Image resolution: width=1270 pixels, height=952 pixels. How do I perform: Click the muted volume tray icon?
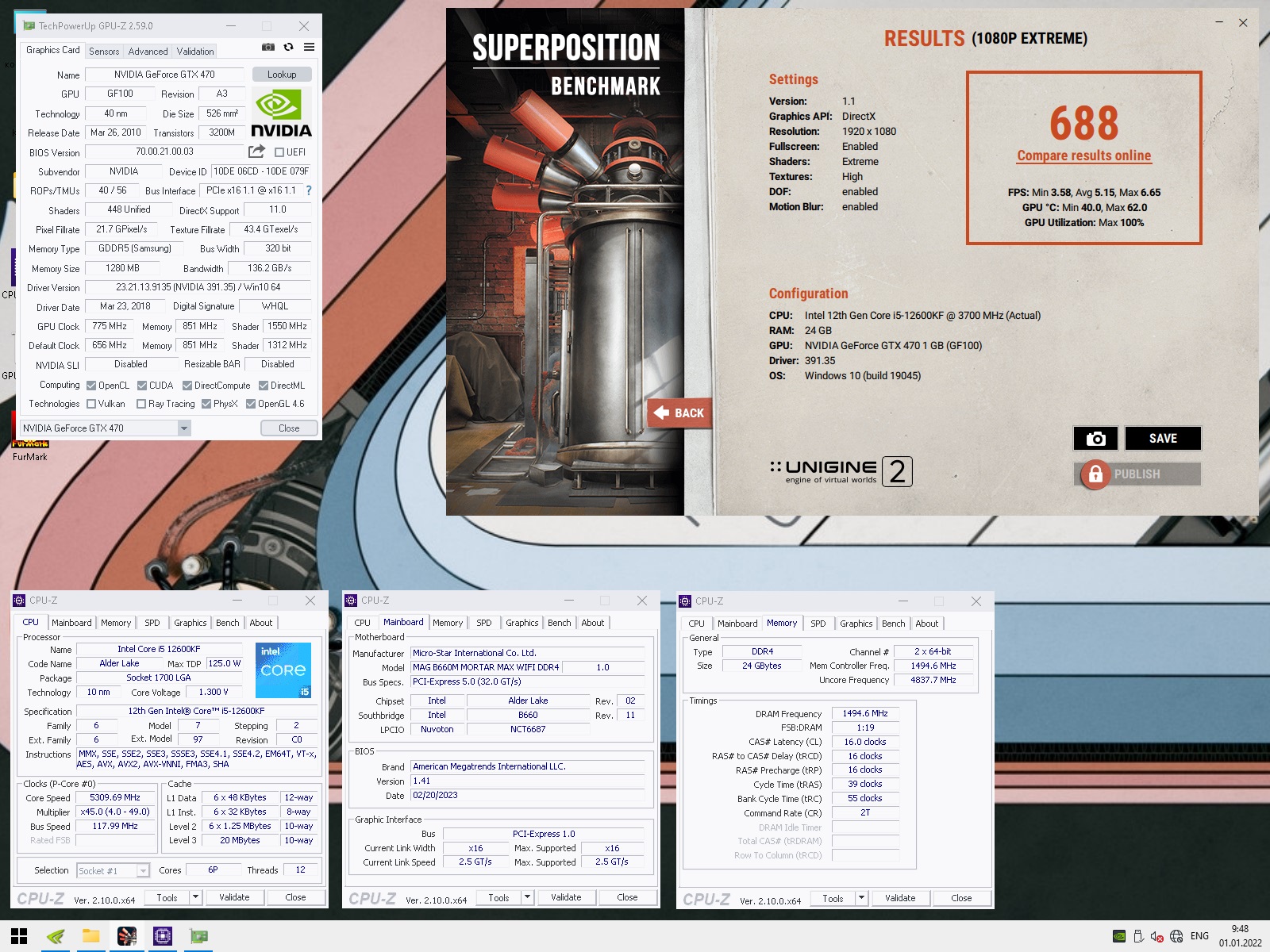click(x=1156, y=936)
